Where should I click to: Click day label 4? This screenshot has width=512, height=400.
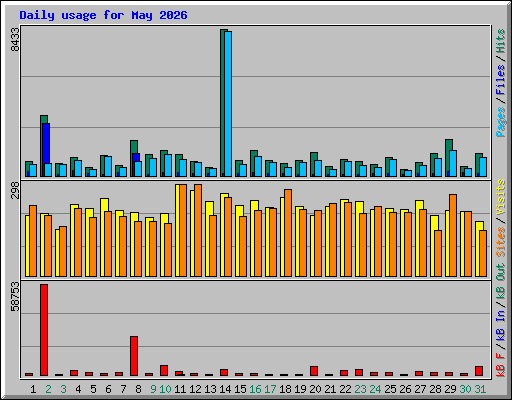tap(78, 389)
